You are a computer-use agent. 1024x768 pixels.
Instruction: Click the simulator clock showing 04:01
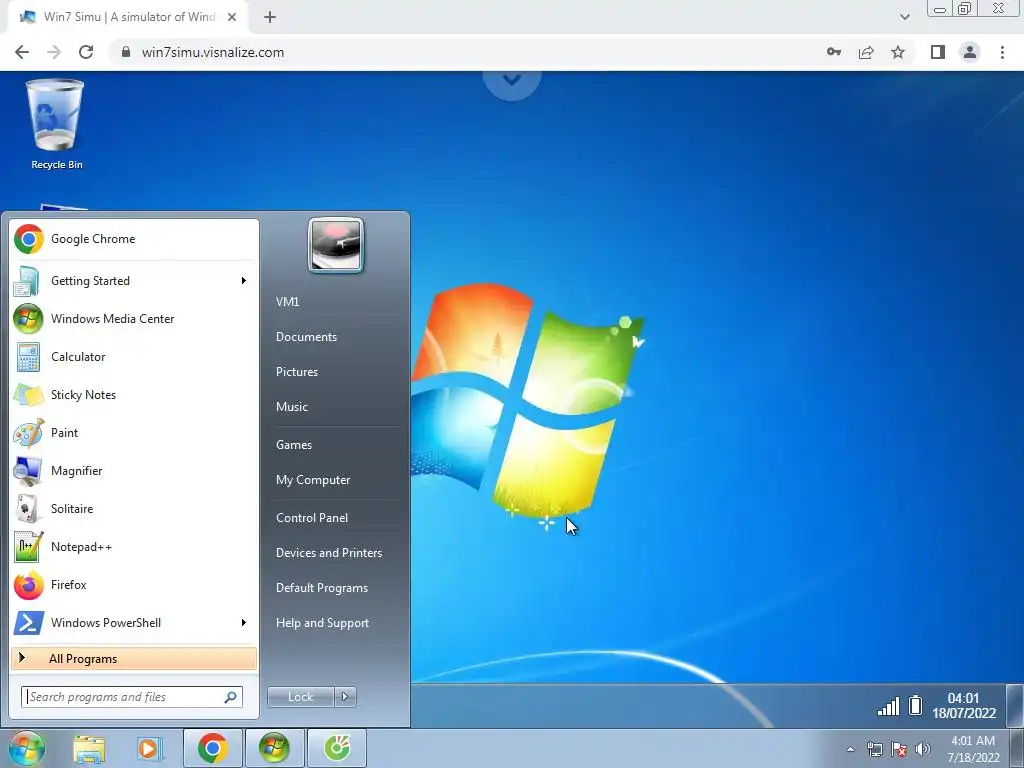click(964, 705)
